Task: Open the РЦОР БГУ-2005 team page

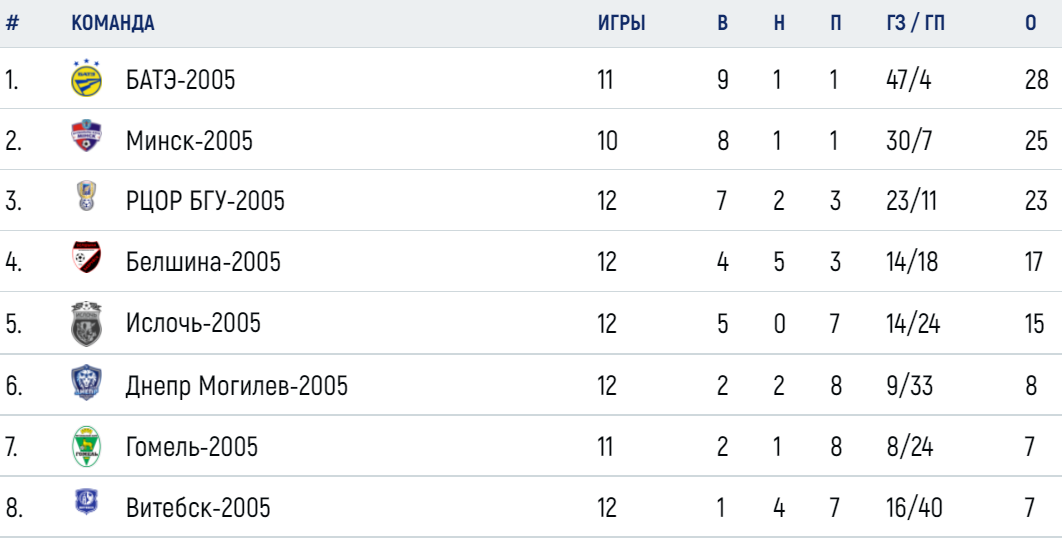Action: 205,201
